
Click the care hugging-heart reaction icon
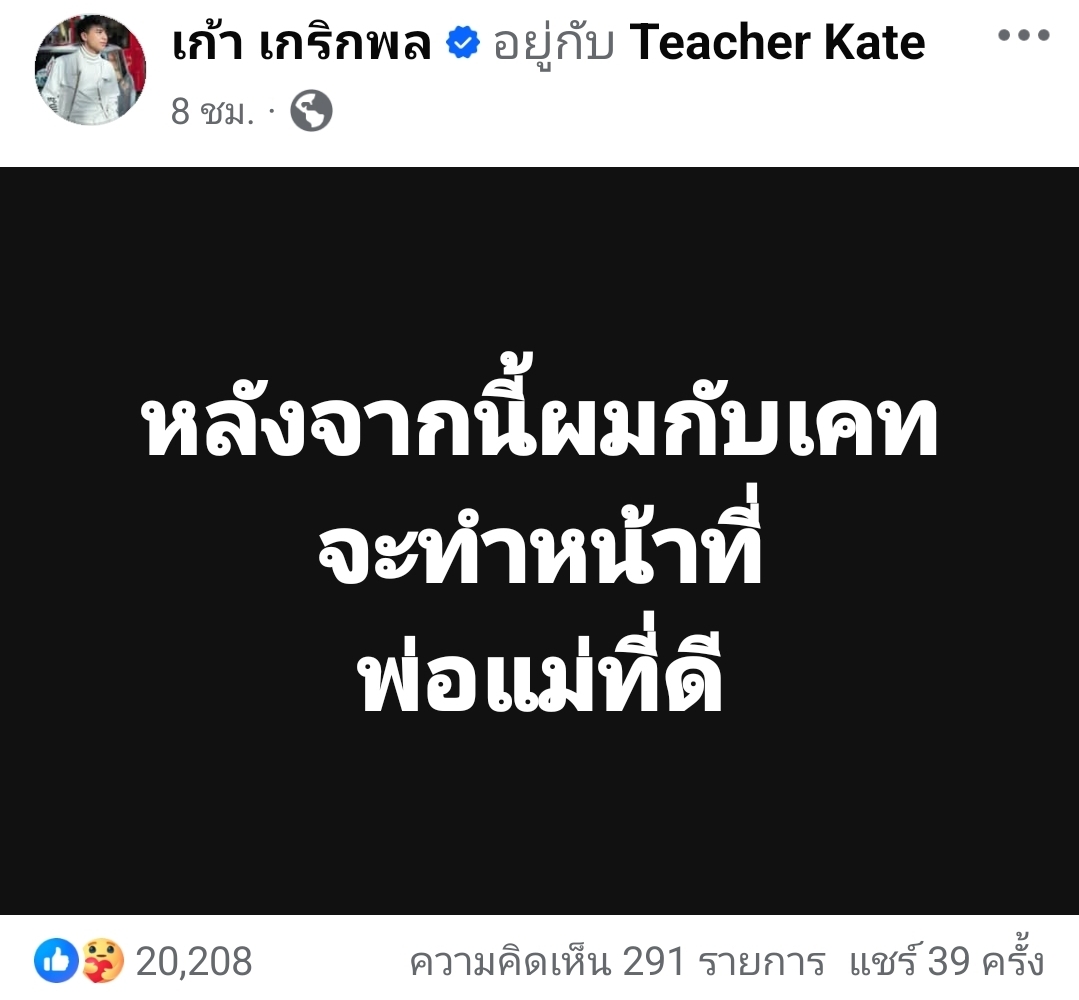click(x=103, y=960)
